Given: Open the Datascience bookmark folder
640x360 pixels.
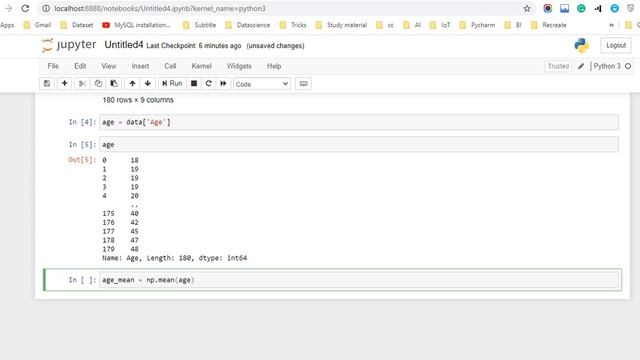Looking at the screenshot, I should pyautogui.click(x=248, y=25).
